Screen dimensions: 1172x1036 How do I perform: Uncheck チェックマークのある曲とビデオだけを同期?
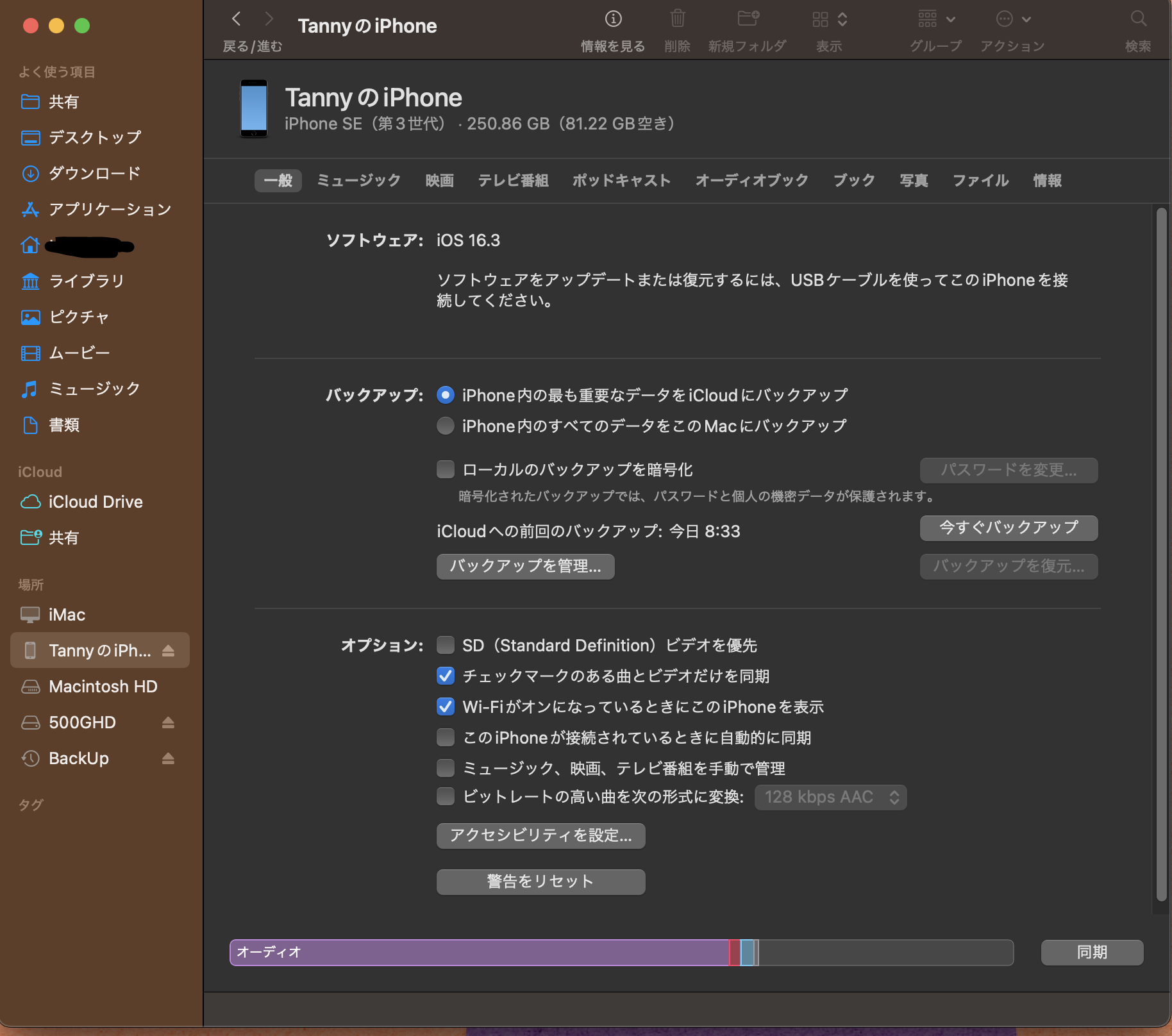click(x=446, y=676)
